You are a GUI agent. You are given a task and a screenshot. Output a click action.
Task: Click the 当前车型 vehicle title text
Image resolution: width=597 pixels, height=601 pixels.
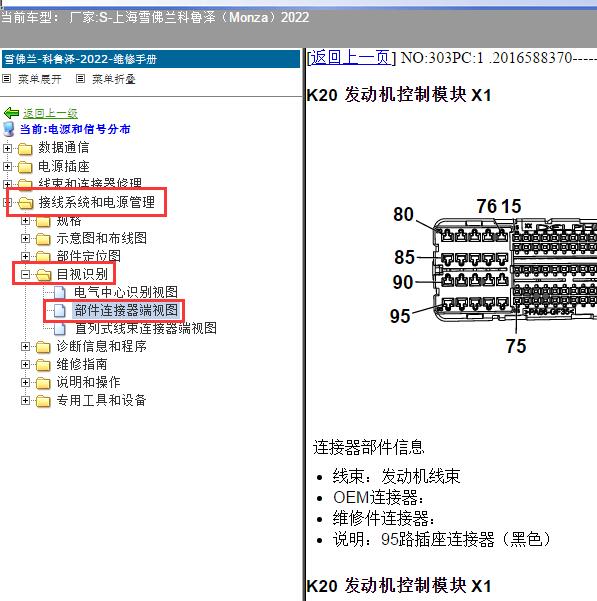[x=155, y=17]
